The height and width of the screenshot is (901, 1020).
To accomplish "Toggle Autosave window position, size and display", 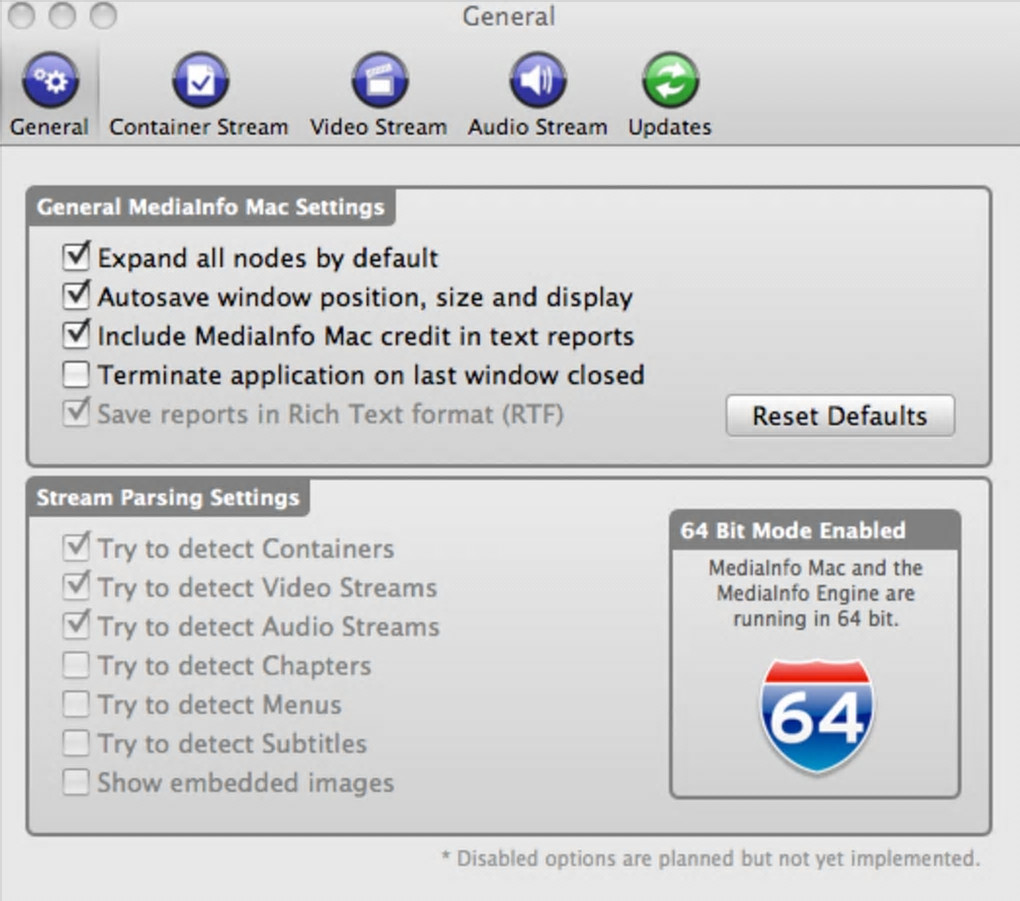I will 76,296.
